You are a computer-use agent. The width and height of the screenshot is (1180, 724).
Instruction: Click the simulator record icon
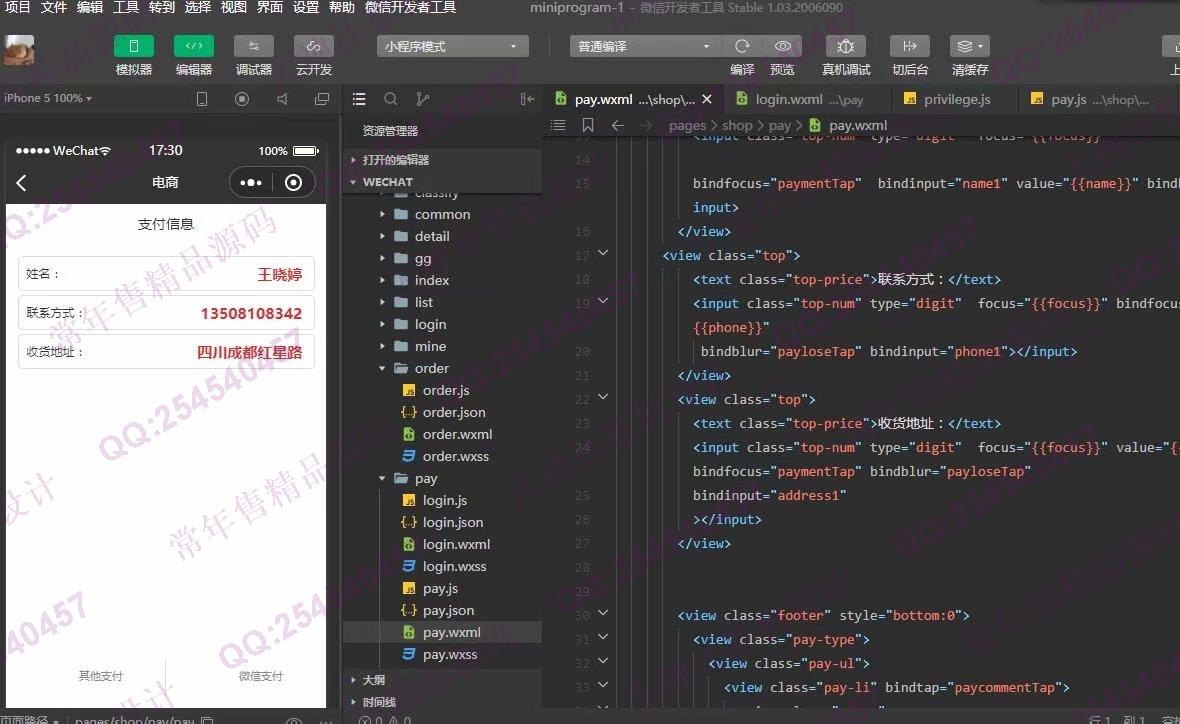[x=242, y=99]
